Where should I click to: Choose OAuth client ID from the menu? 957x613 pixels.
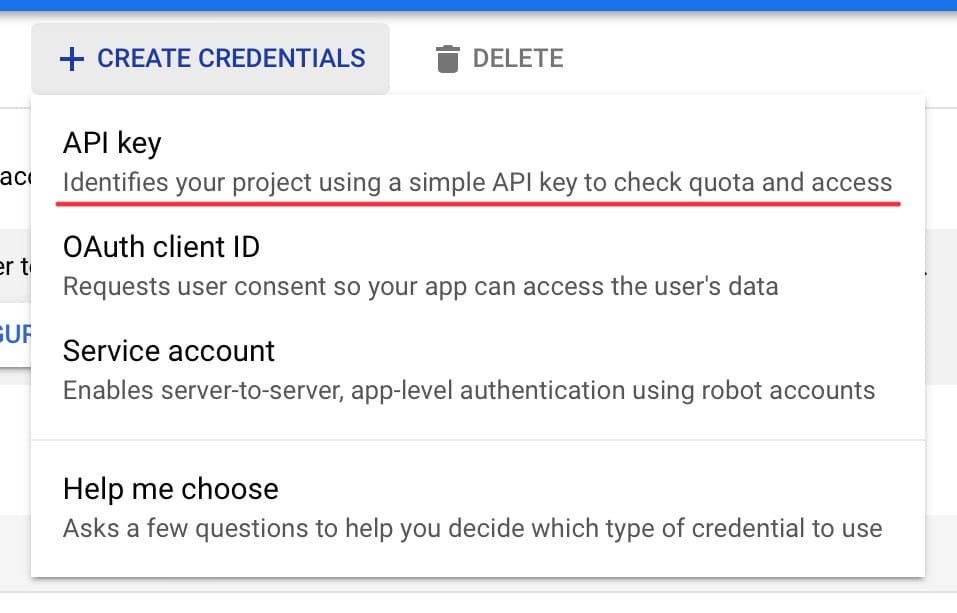click(x=478, y=266)
